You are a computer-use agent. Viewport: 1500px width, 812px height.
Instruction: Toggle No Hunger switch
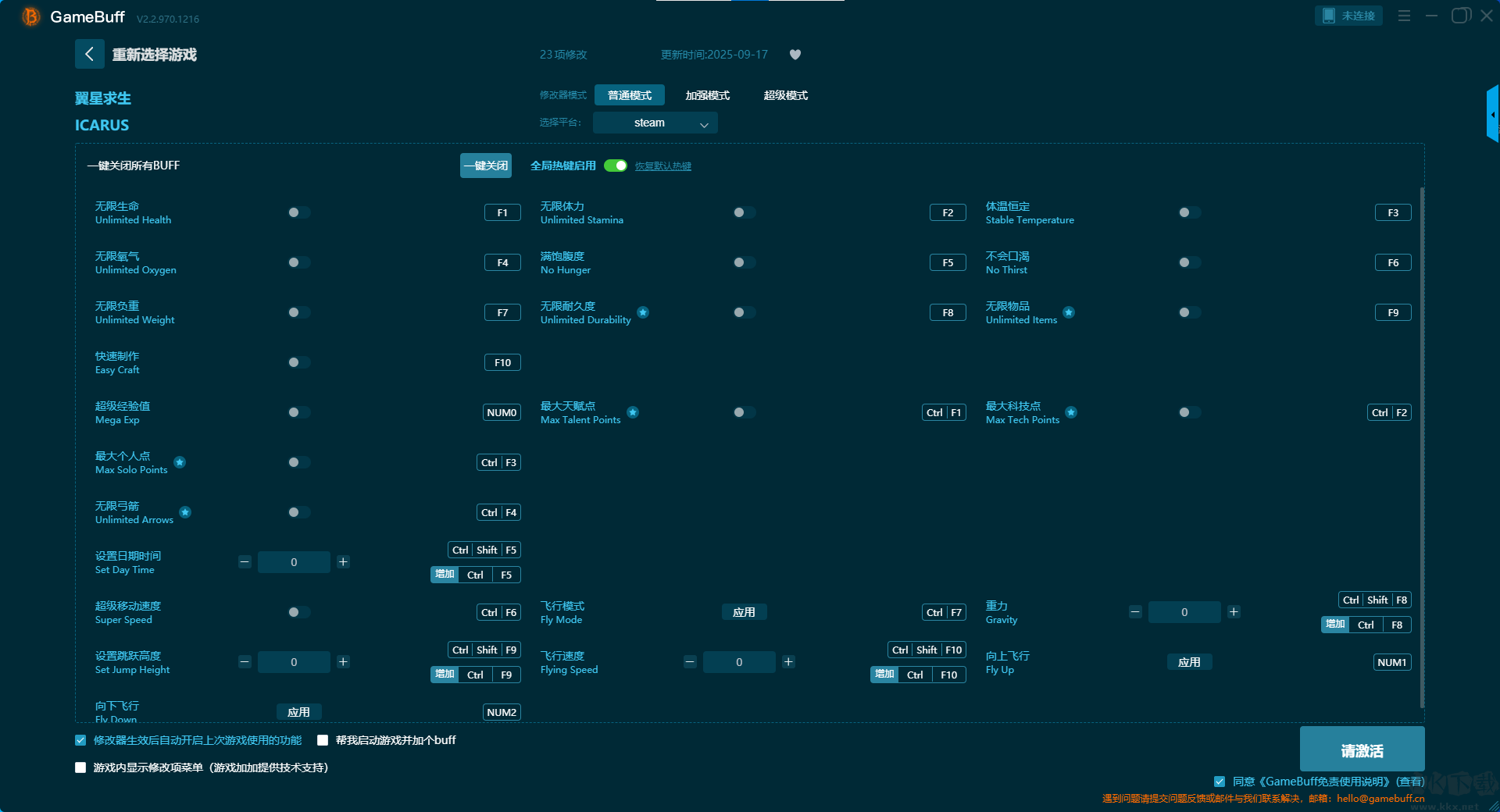point(744,262)
